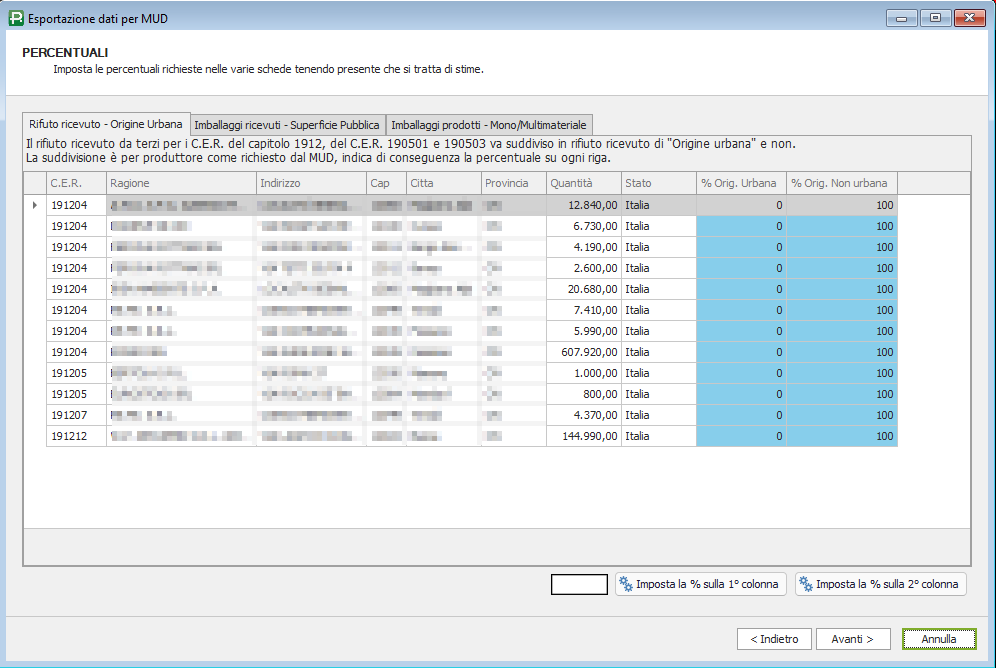Edit % Orig. Non urbana cell for 144.990,00 row
Screen dimensions: 996x668
841,436
